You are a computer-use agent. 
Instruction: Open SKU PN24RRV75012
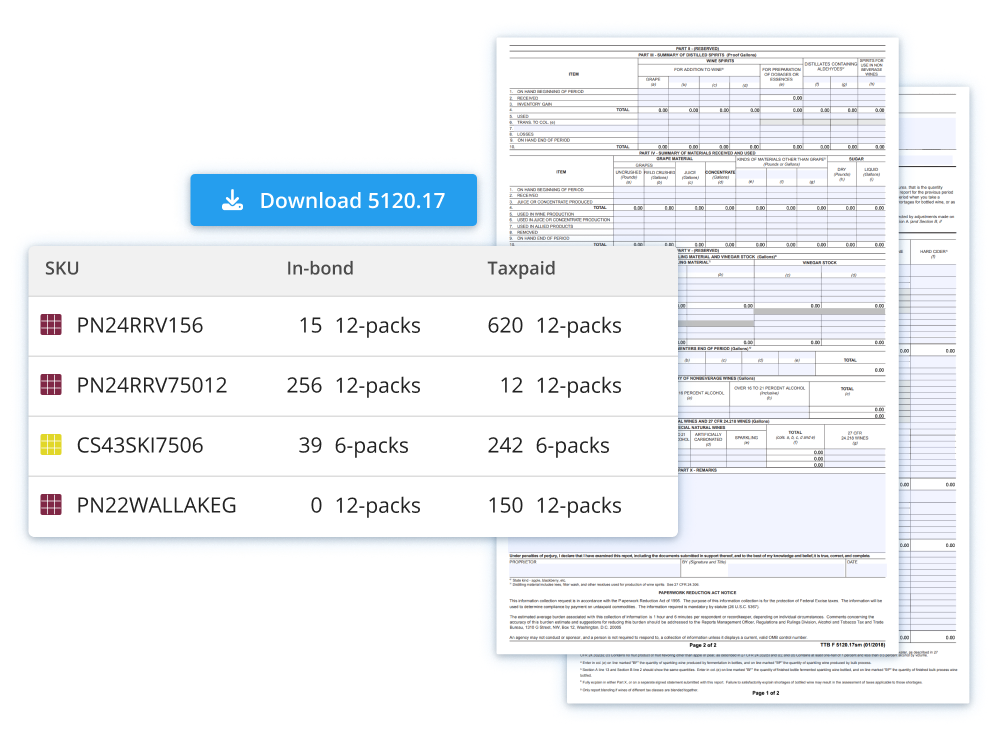[152, 386]
